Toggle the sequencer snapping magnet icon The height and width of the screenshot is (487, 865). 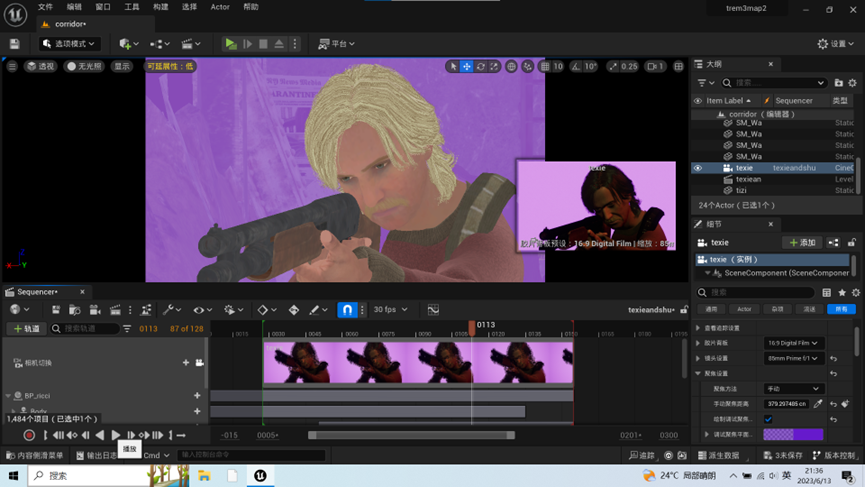347,310
